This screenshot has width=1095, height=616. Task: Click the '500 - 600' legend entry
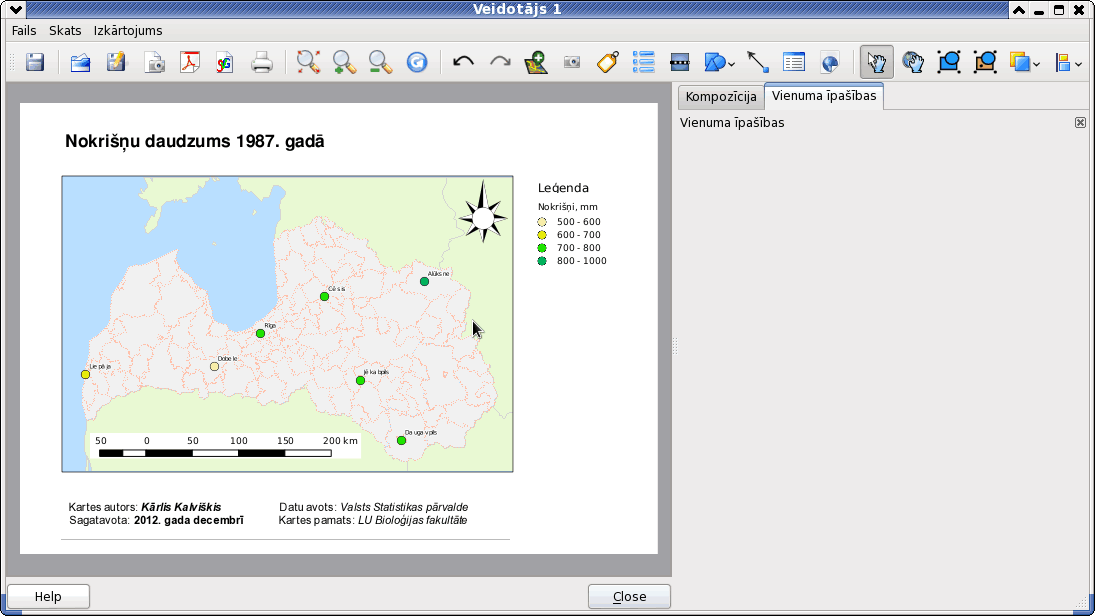click(x=571, y=222)
